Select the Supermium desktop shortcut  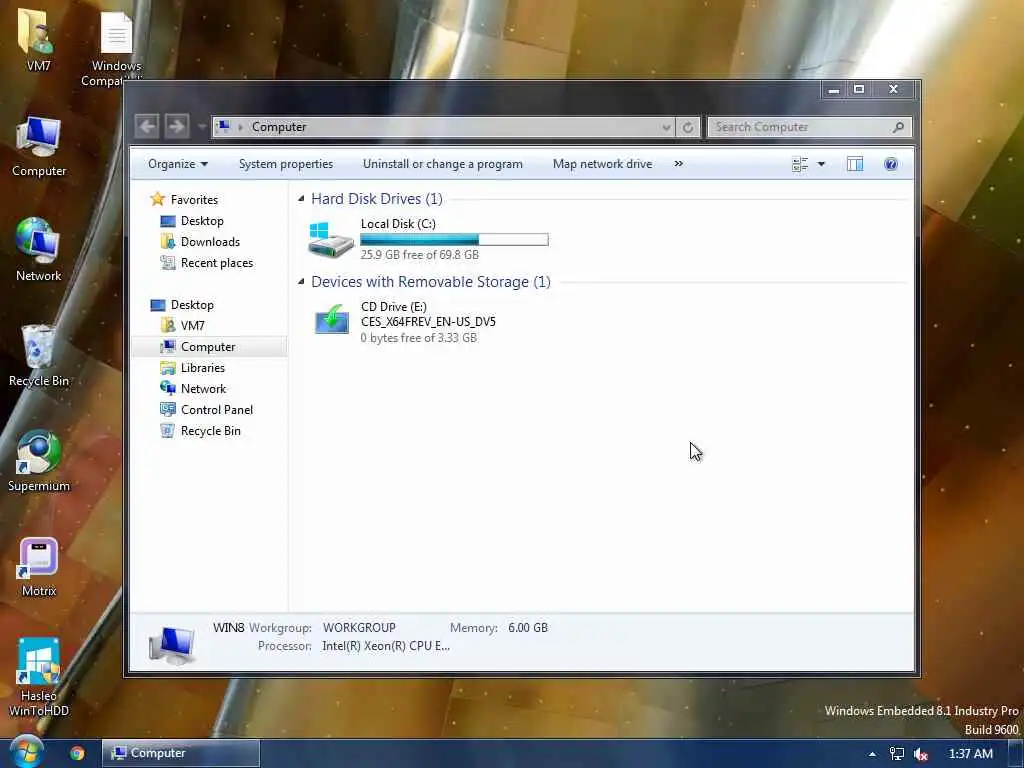[39, 460]
